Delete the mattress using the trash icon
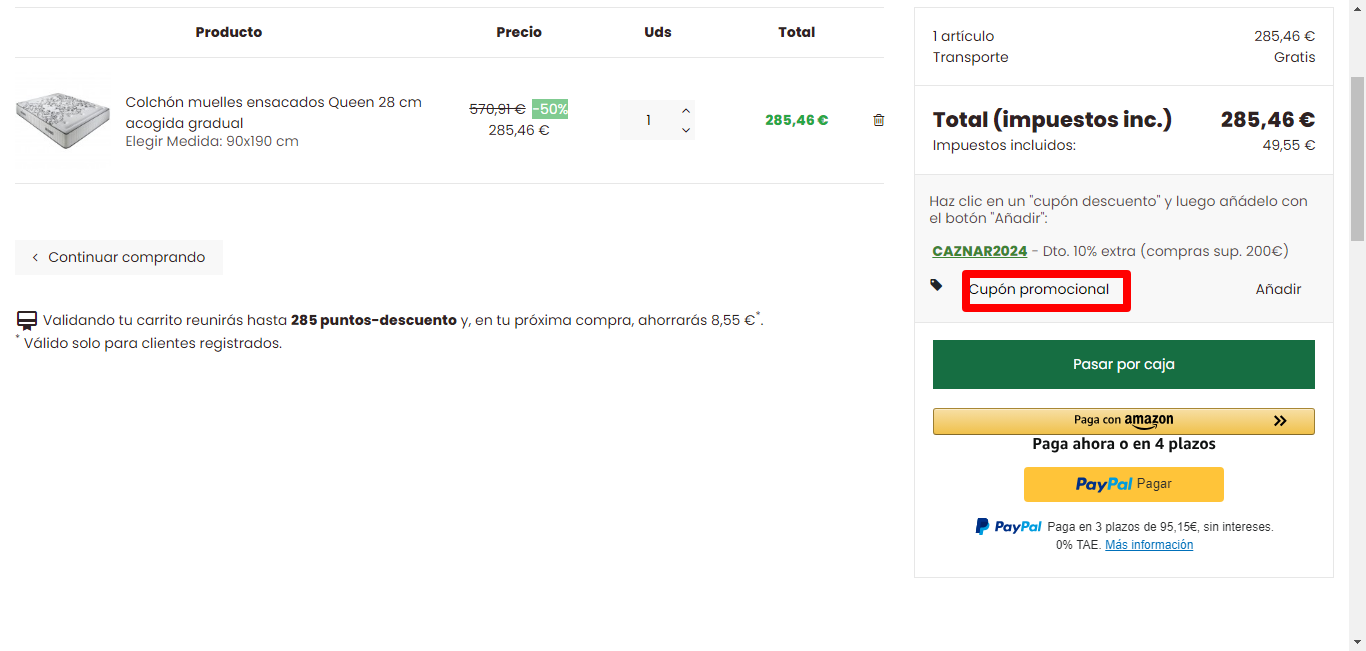Viewport: 1366px width, 651px height. 879,120
